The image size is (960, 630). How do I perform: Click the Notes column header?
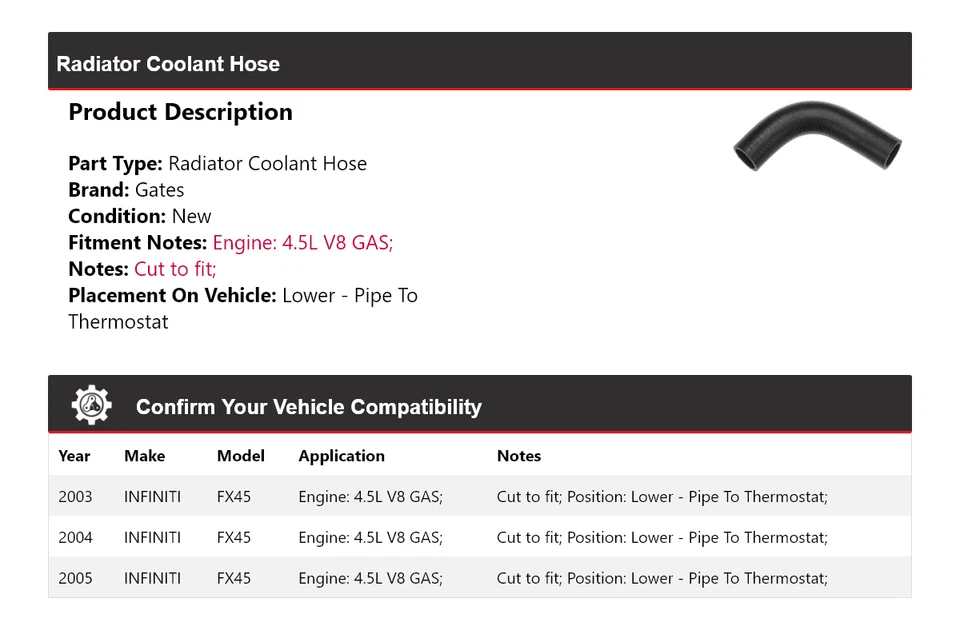(x=518, y=456)
